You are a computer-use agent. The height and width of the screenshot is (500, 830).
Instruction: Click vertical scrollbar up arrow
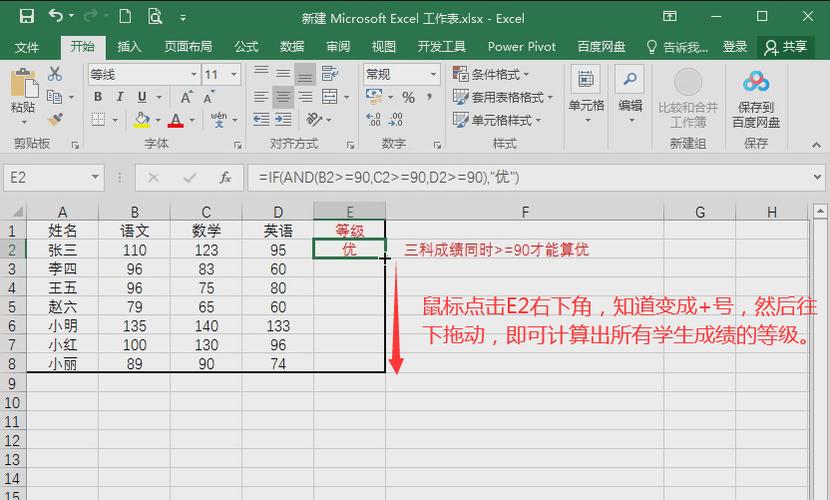point(820,212)
